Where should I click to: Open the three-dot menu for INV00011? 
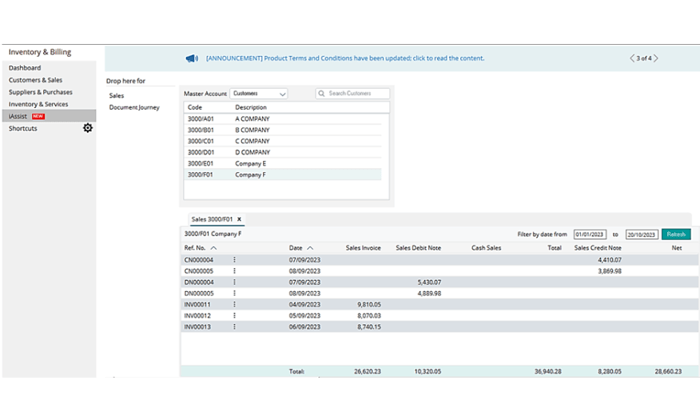[234, 304]
